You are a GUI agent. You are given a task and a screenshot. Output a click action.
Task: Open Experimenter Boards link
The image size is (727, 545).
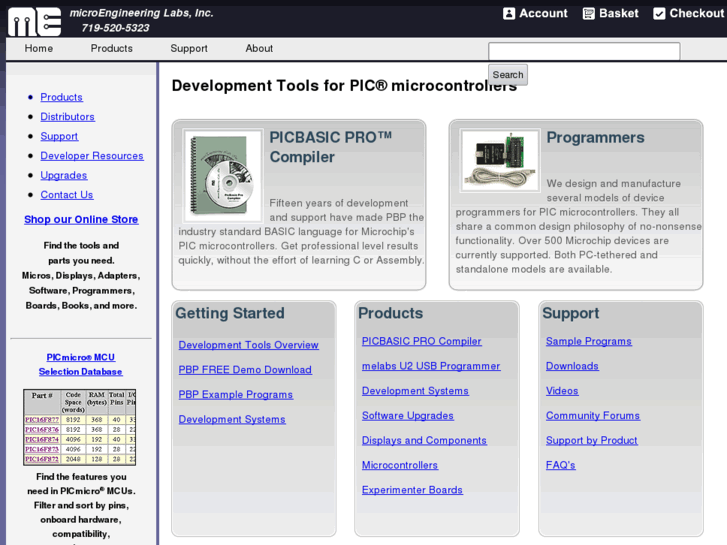coord(412,490)
